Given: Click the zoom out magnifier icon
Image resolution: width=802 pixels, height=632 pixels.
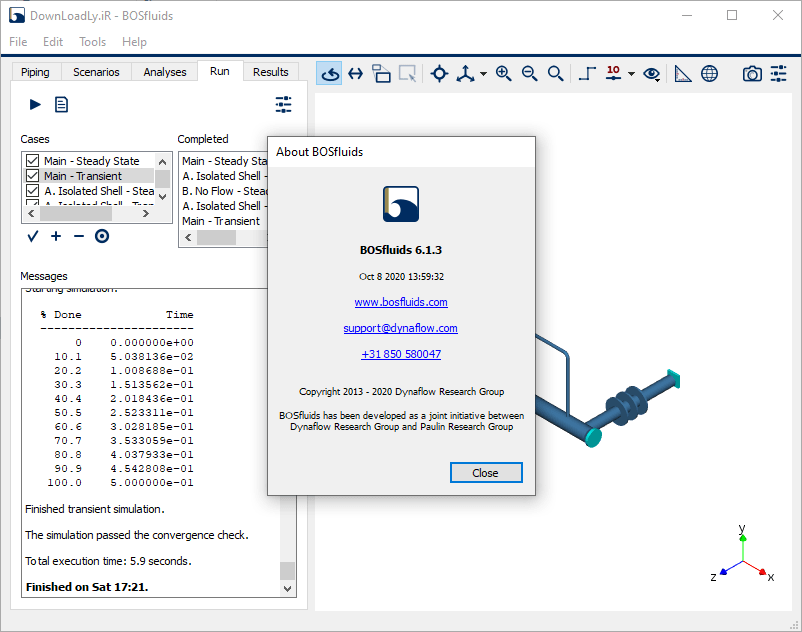Looking at the screenshot, I should coord(529,73).
